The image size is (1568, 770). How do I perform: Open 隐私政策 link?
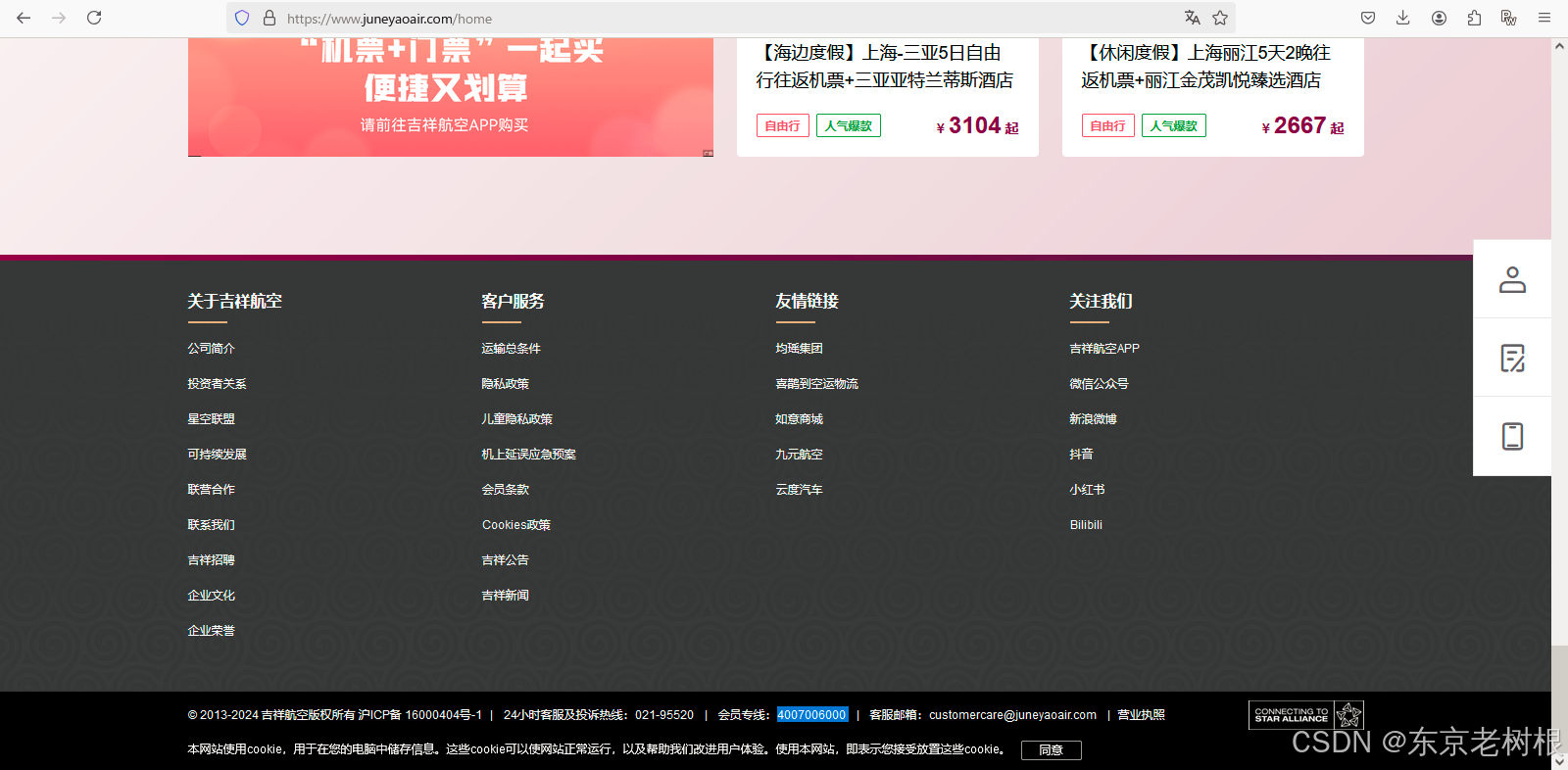[506, 384]
